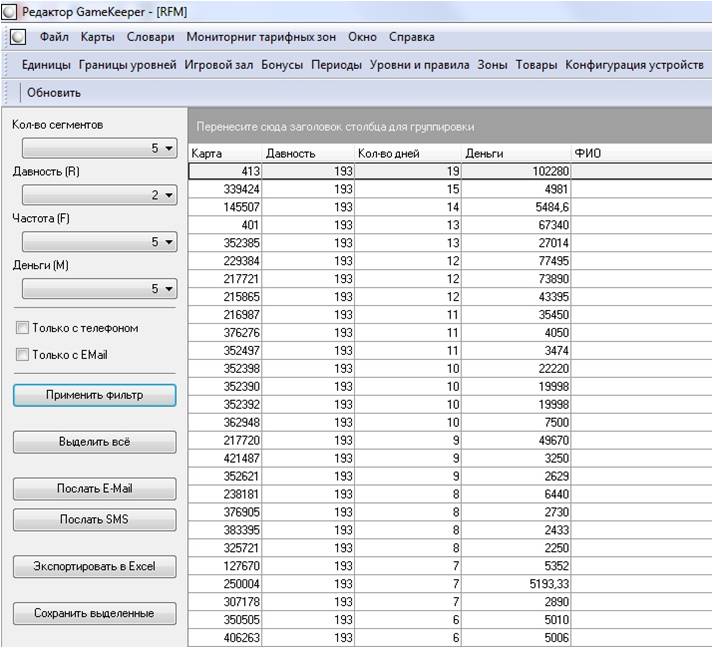Open the Мониторинг тарифных зон menu
Screen dimensions: 713x648
tap(261, 37)
